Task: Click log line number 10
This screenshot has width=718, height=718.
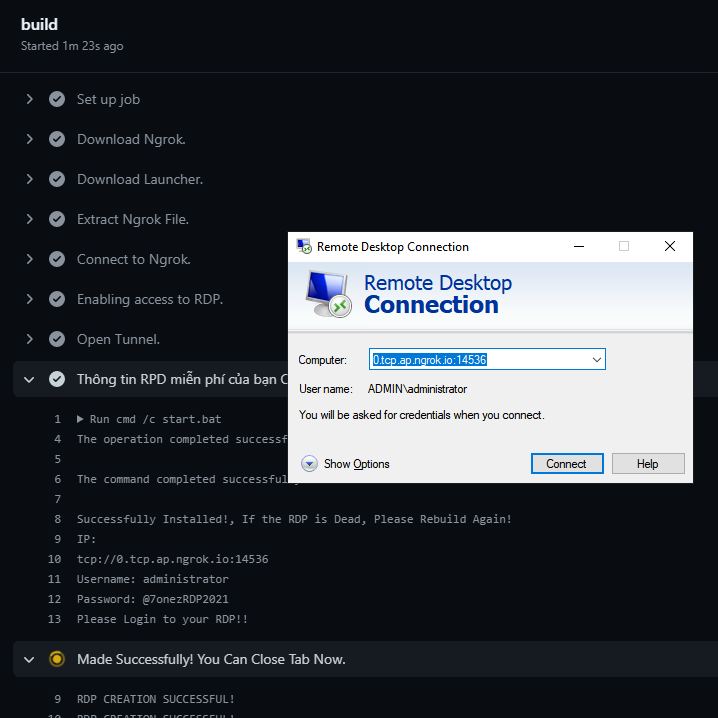Action: (54, 559)
